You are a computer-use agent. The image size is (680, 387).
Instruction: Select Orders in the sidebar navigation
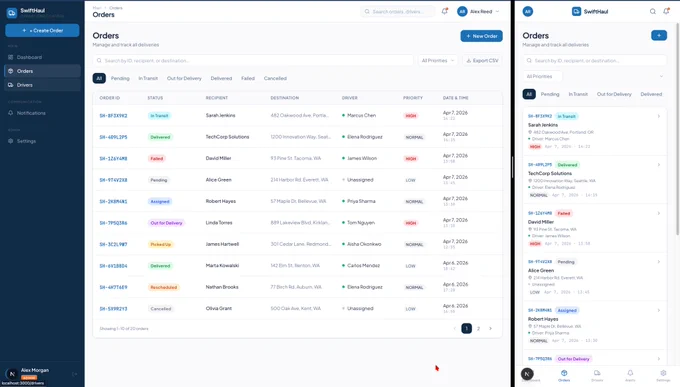[42, 71]
